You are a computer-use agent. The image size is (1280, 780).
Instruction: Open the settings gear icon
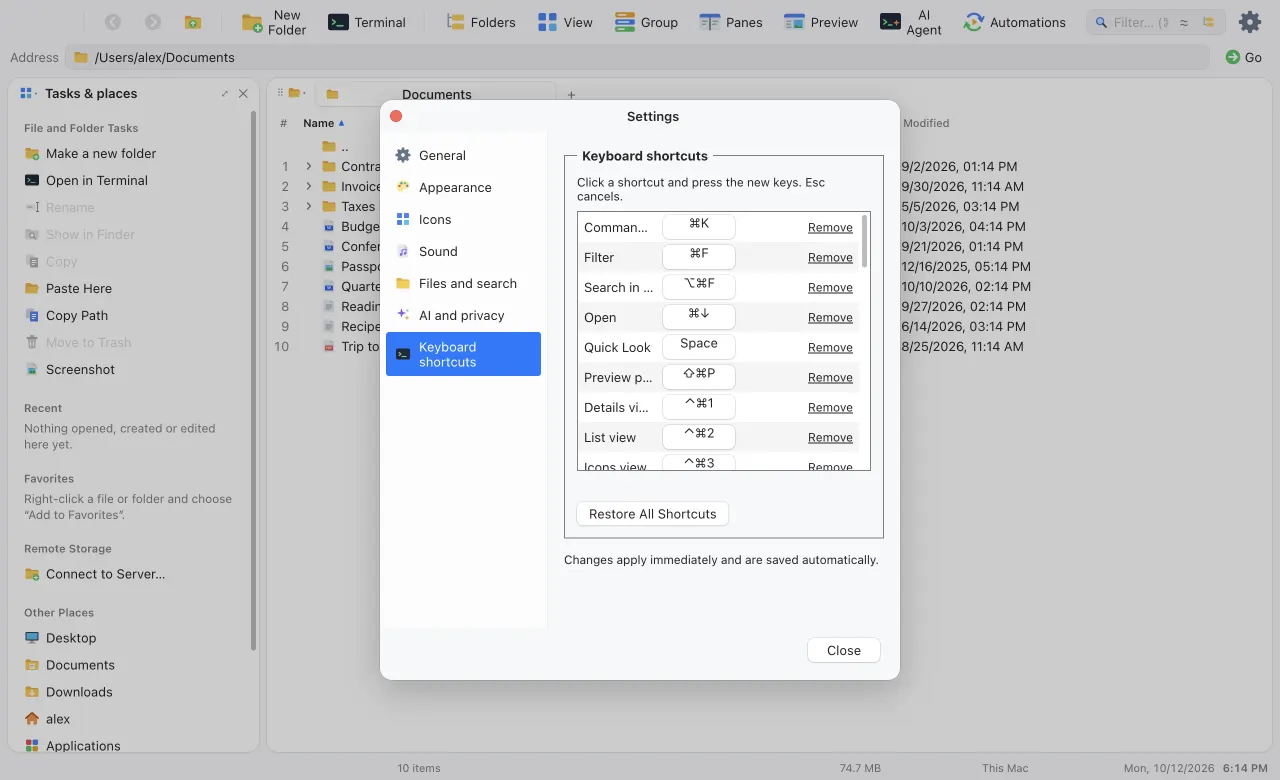click(x=1250, y=22)
